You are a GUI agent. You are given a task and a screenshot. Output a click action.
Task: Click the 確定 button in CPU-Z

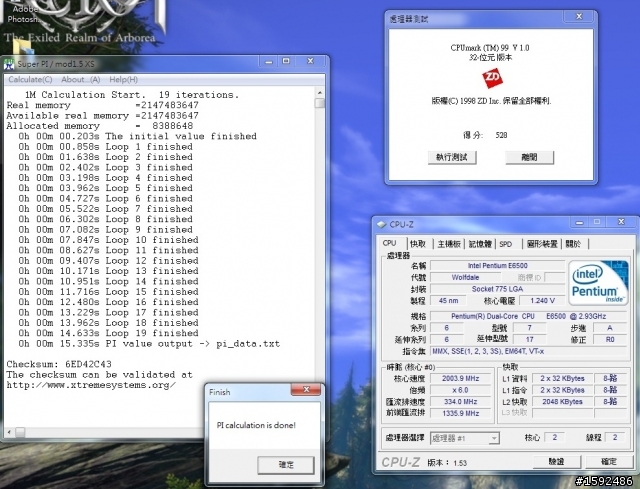pyautogui.click(x=609, y=462)
